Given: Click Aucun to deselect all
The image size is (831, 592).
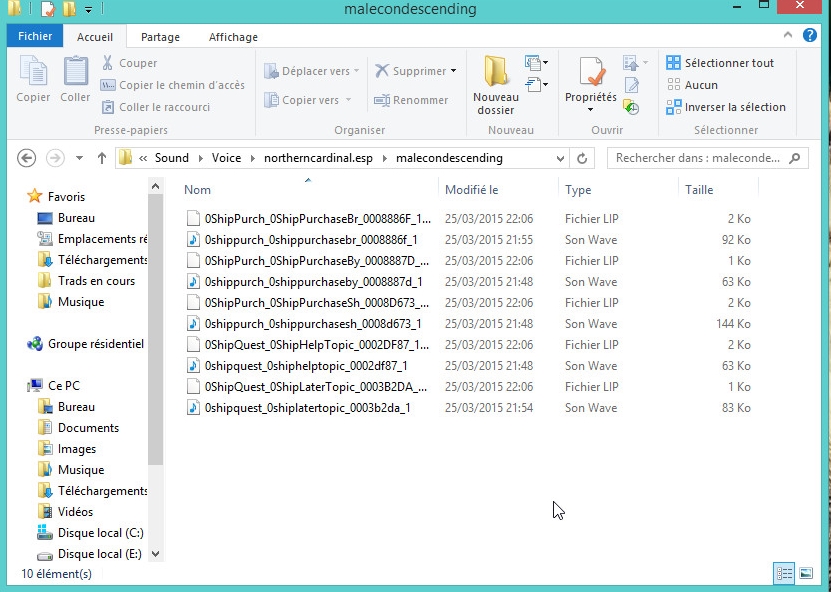Looking at the screenshot, I should click(x=692, y=85).
